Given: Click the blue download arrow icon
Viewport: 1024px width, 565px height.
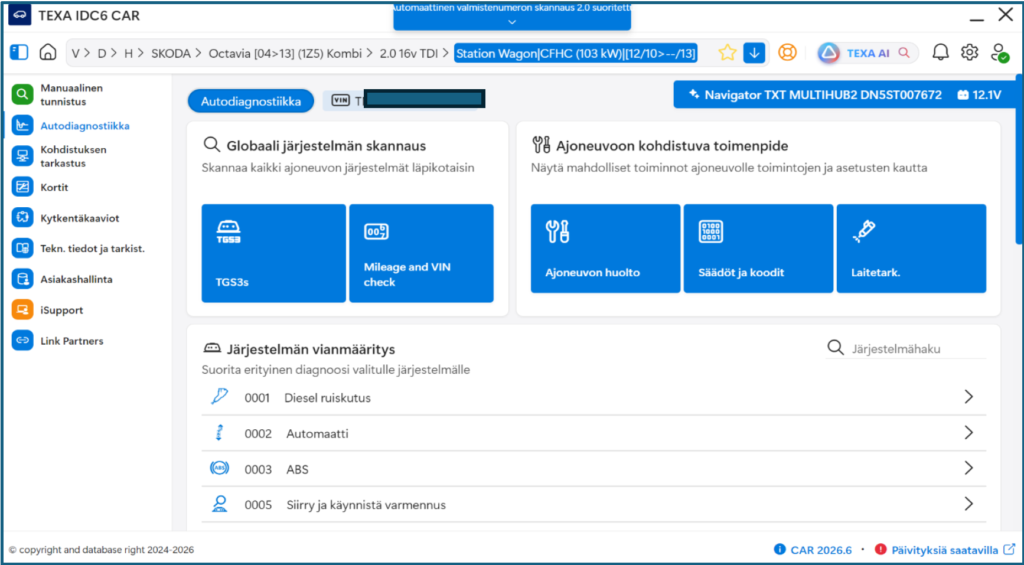Looking at the screenshot, I should (x=754, y=53).
